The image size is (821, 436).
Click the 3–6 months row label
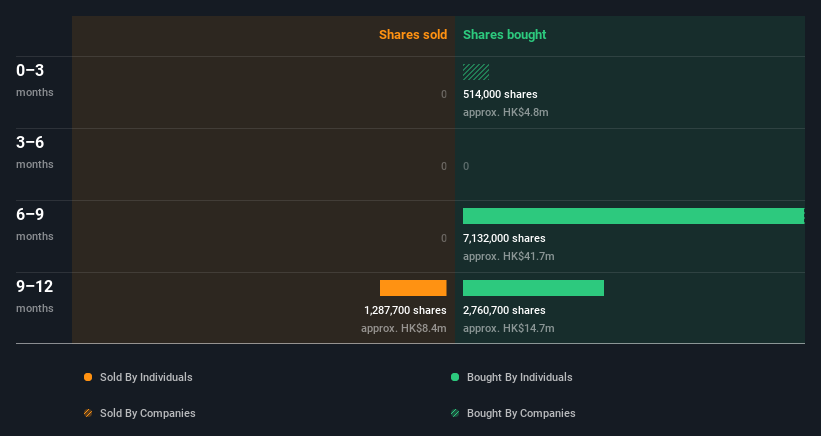35,152
